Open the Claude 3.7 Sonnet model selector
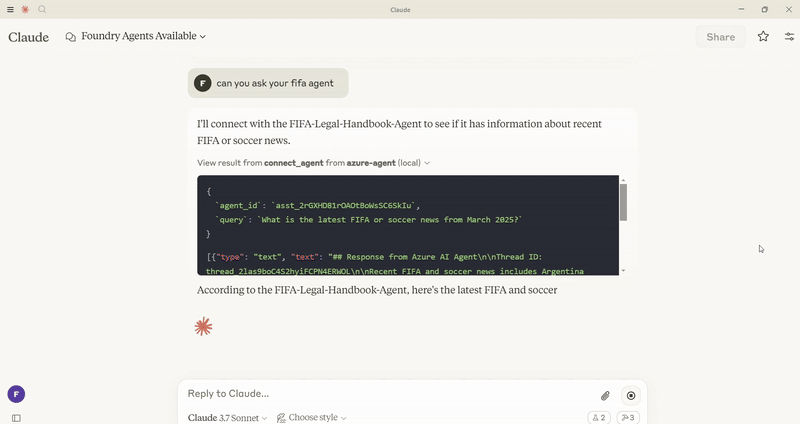The height and width of the screenshot is (424, 800). click(x=227, y=417)
